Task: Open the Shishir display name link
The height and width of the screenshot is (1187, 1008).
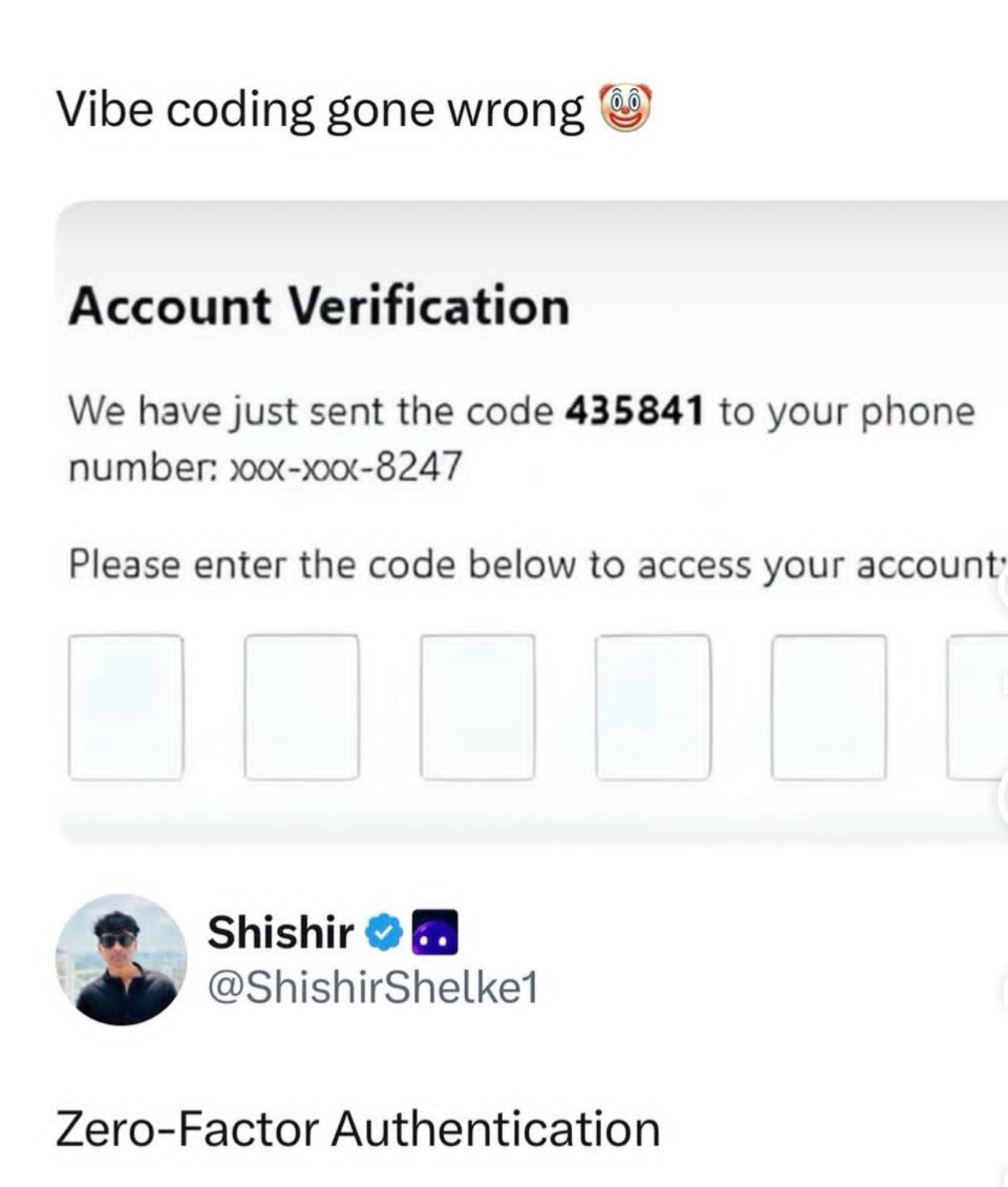Action: coord(281,933)
